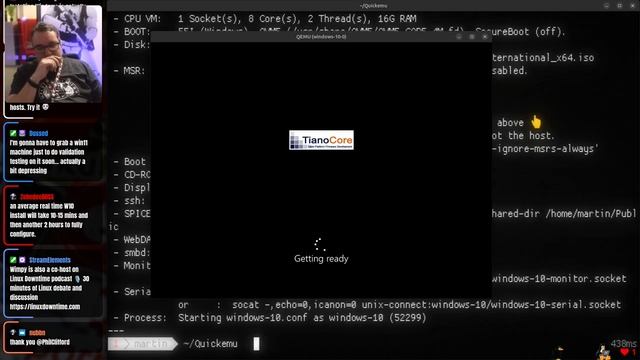Click the emoji after 'hosts. Try it'
Image resolution: width=640 pixels, height=360 pixels.
point(45,107)
